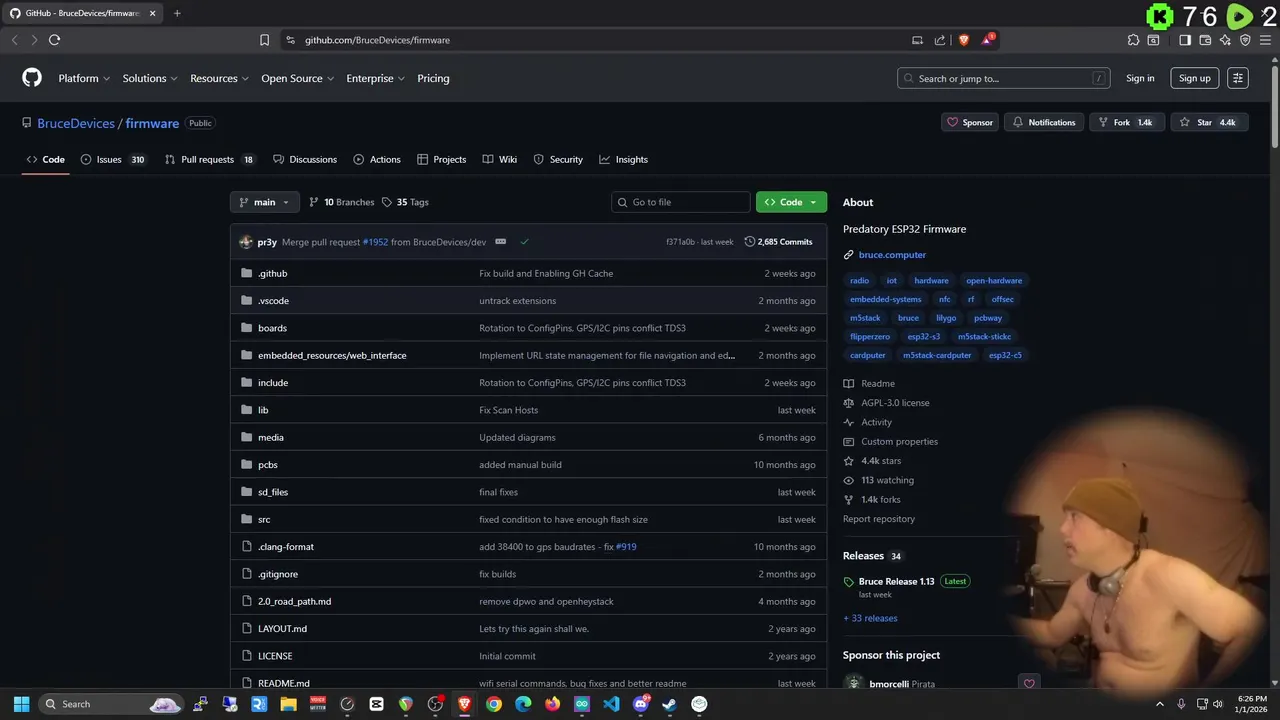Open the browser hamburger menu
1280x720 pixels.
[1265, 40]
